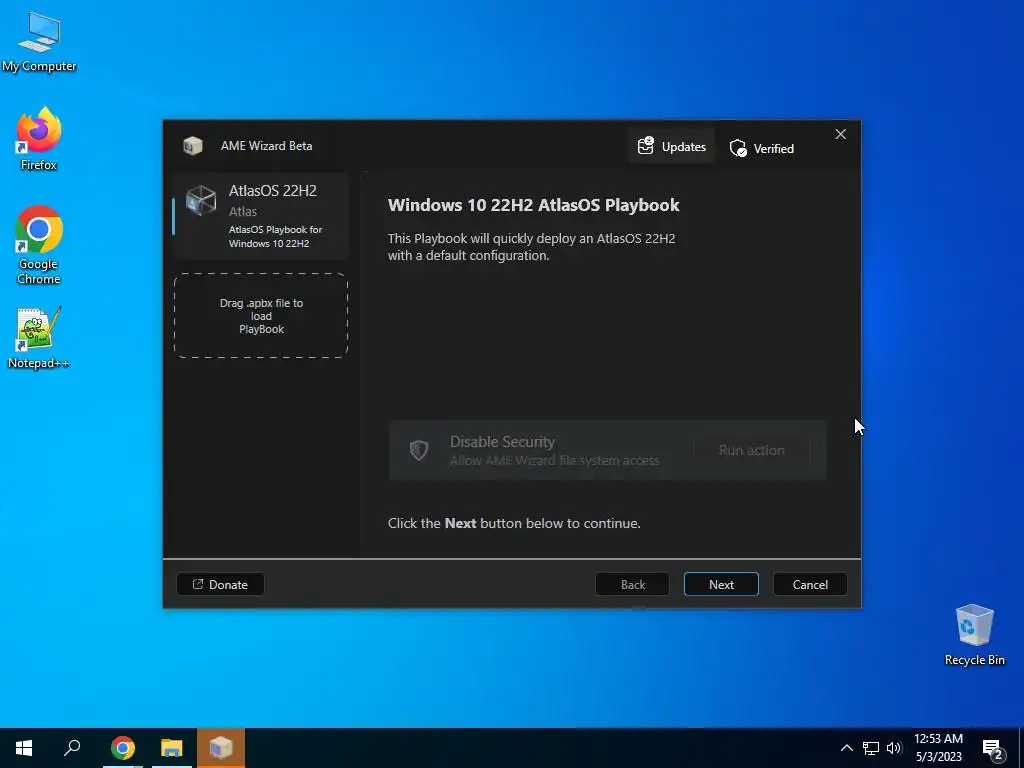Image resolution: width=1024 pixels, height=768 pixels.
Task: Show hidden system tray icons
Action: point(846,748)
